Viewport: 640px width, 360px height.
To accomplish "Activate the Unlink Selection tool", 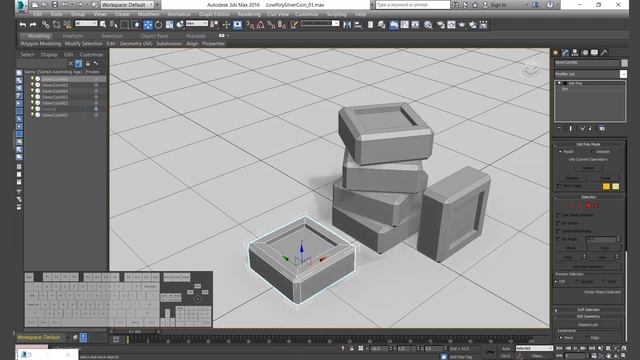I will pyautogui.click(x=56, y=25).
